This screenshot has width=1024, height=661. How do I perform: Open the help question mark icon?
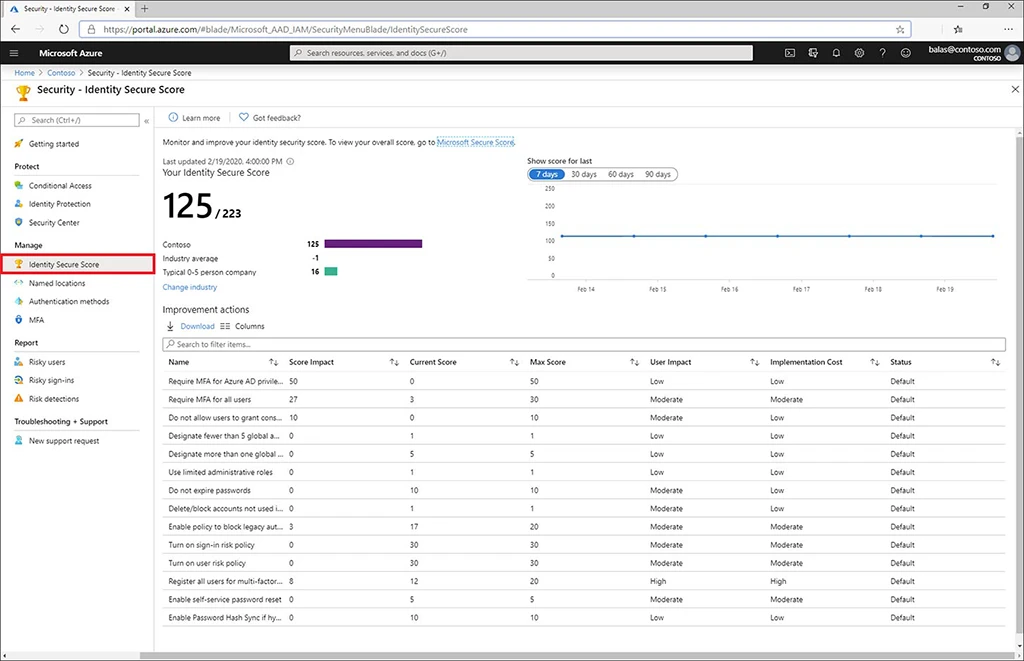[x=882, y=53]
